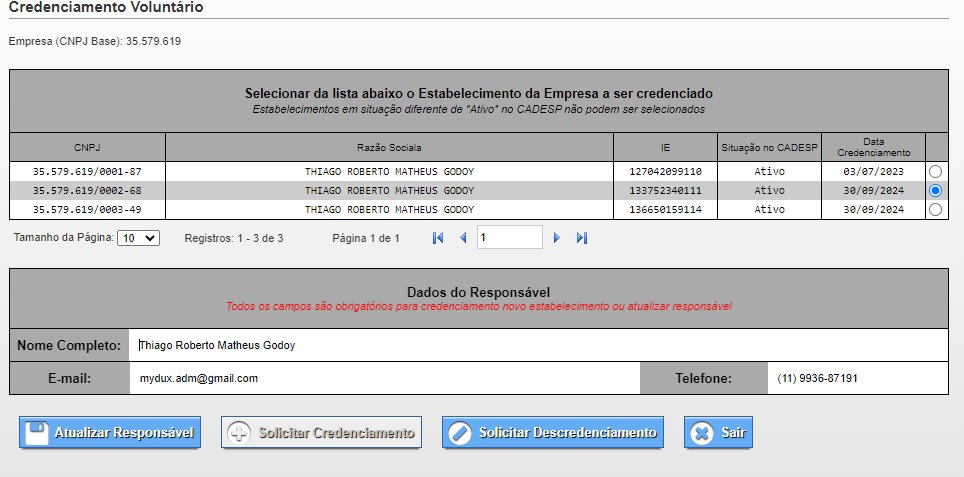Go to the next page arrow
Screen dimensions: 964x477
[557, 238]
